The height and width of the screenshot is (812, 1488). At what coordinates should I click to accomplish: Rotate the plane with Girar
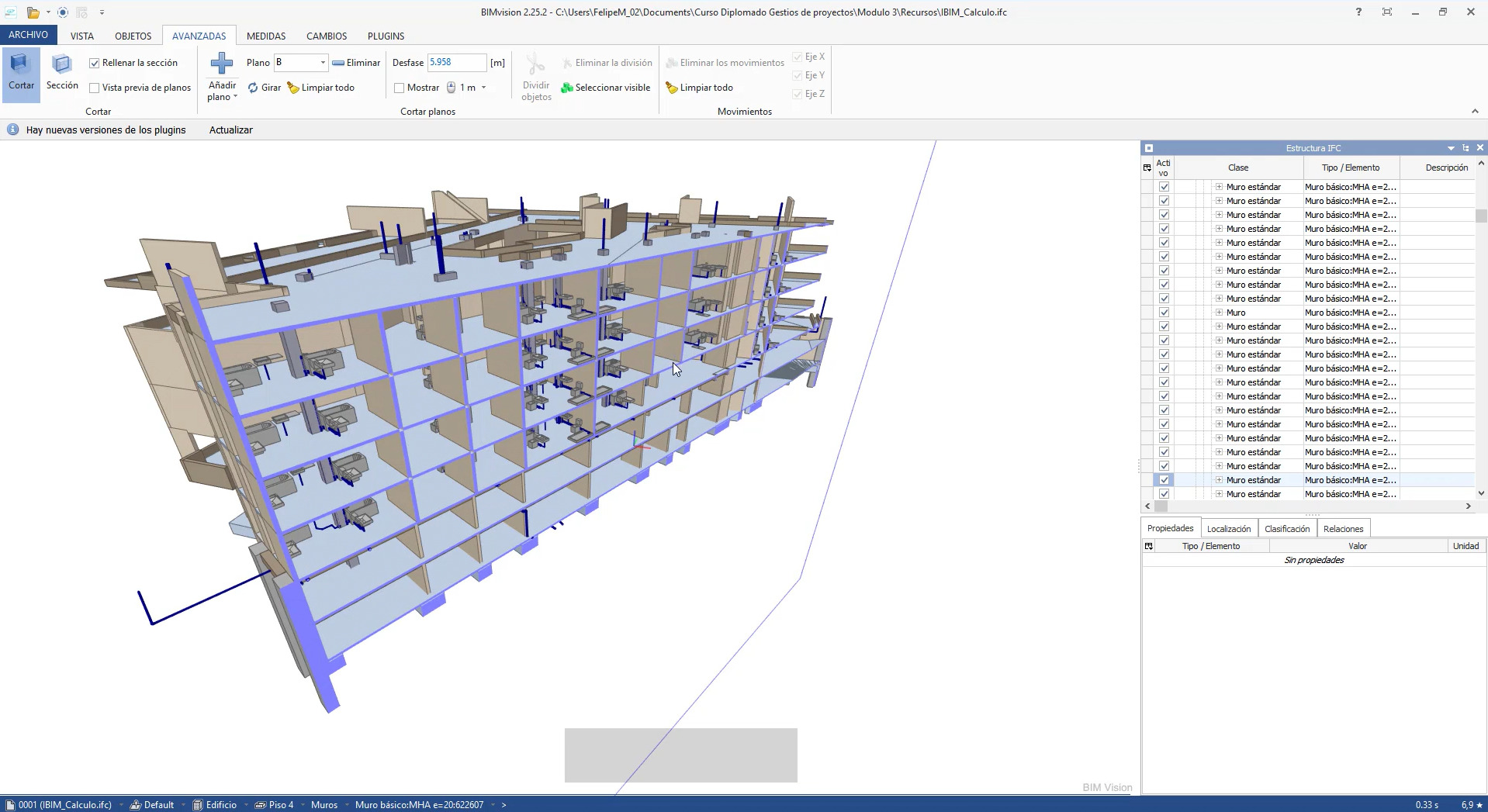coord(265,88)
